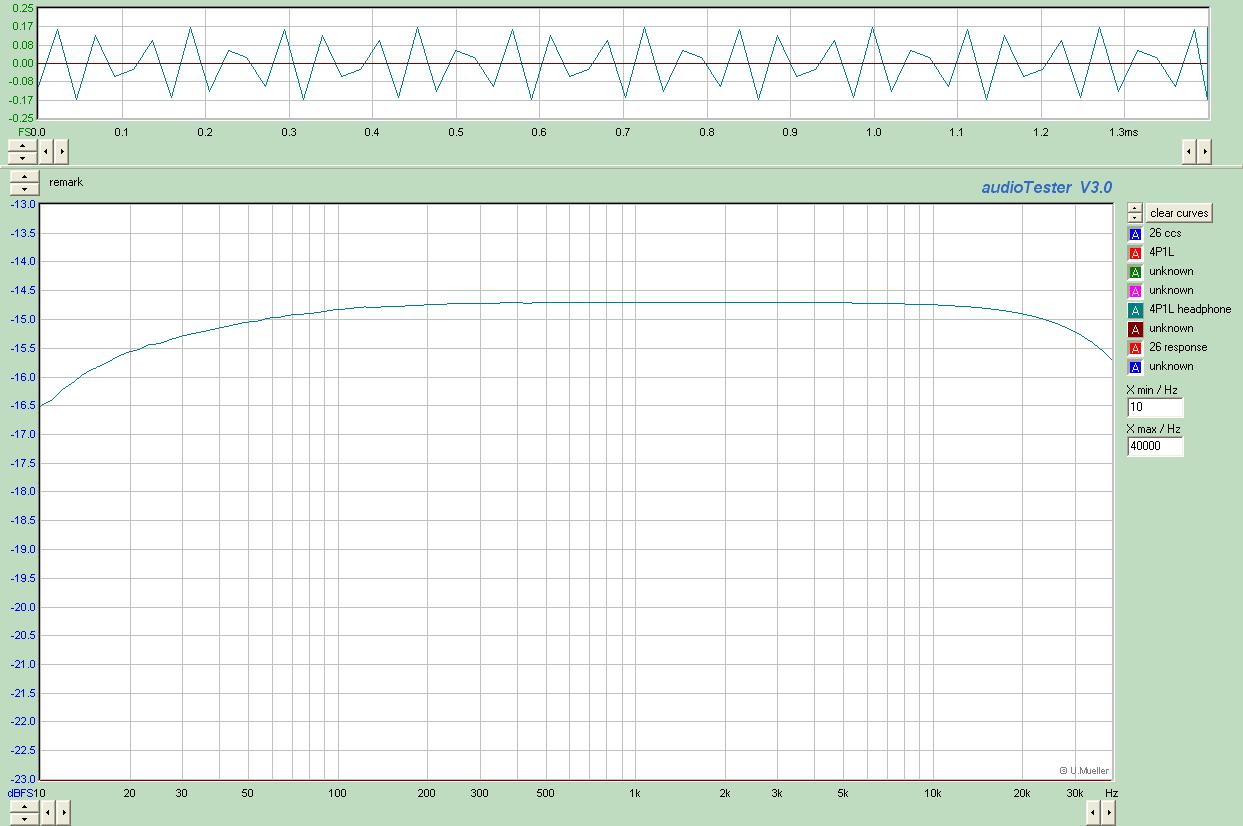Click the 'X min / Hz' label
This screenshot has width=1243, height=826.
tap(1152, 390)
